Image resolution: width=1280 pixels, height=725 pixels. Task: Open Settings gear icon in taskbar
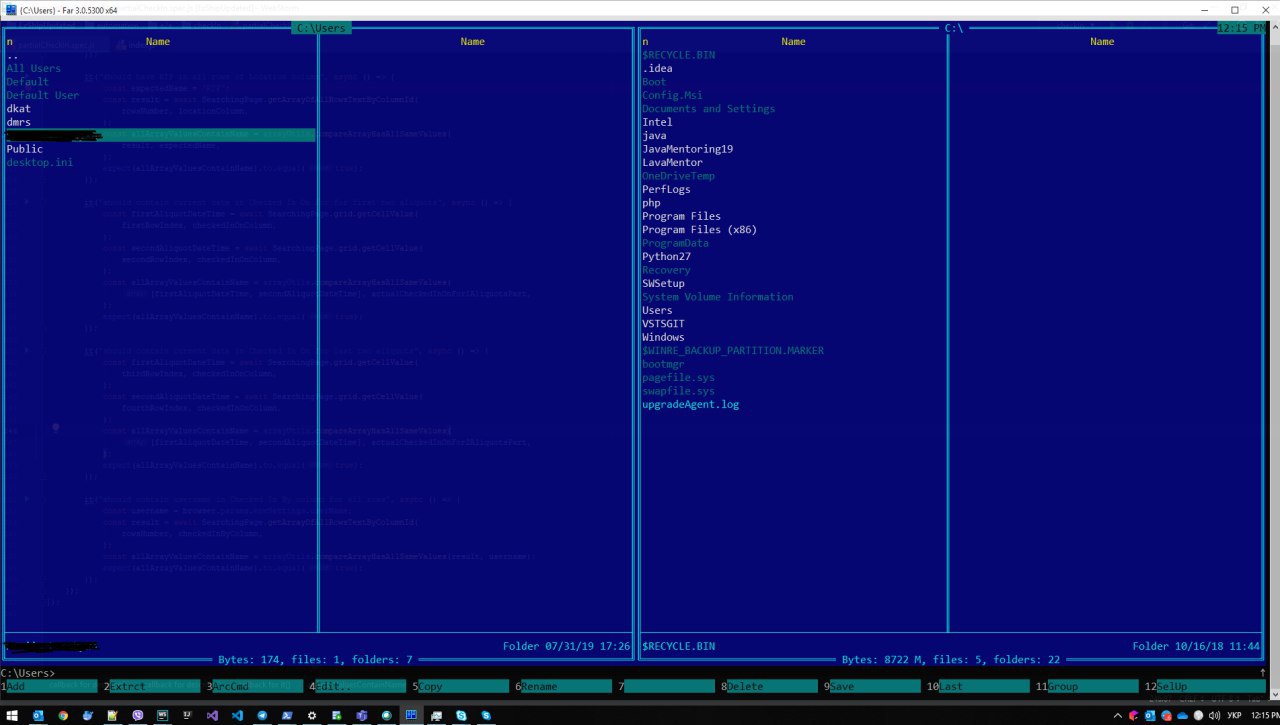(312, 716)
